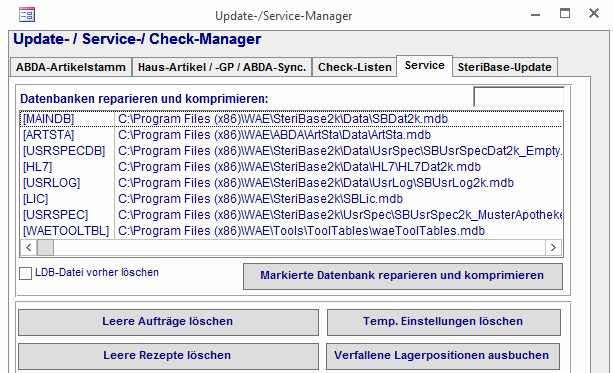Click the Access form icon in title bar
The image size is (614, 373).
point(27,15)
